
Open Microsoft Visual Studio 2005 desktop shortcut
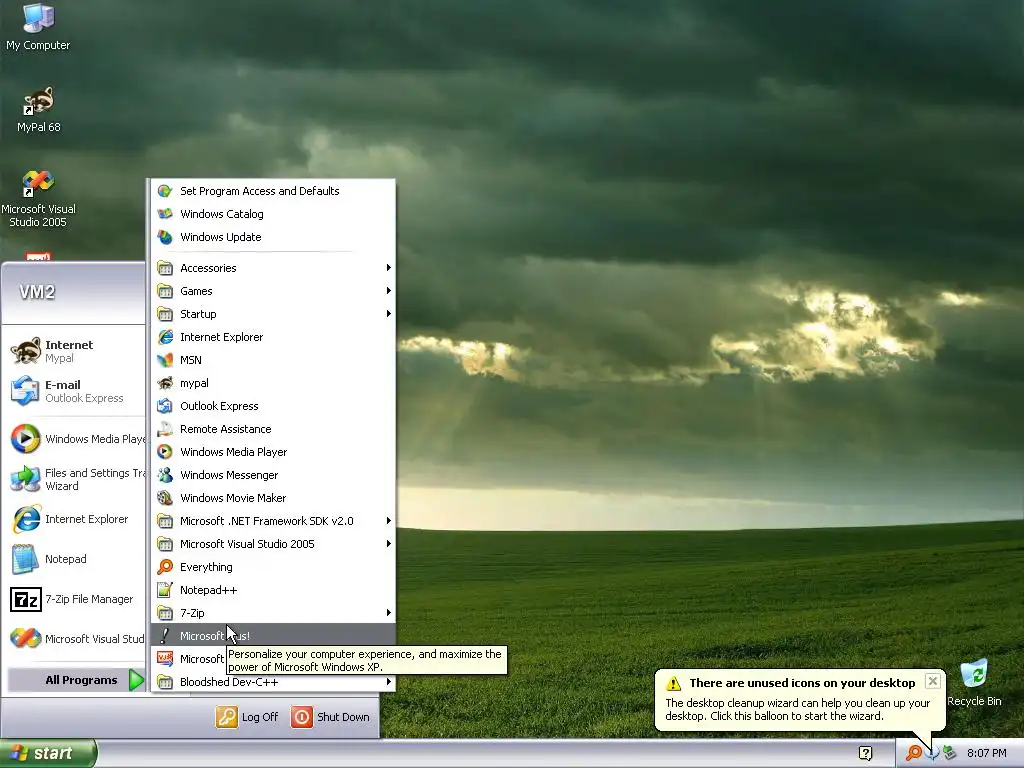[x=38, y=199]
